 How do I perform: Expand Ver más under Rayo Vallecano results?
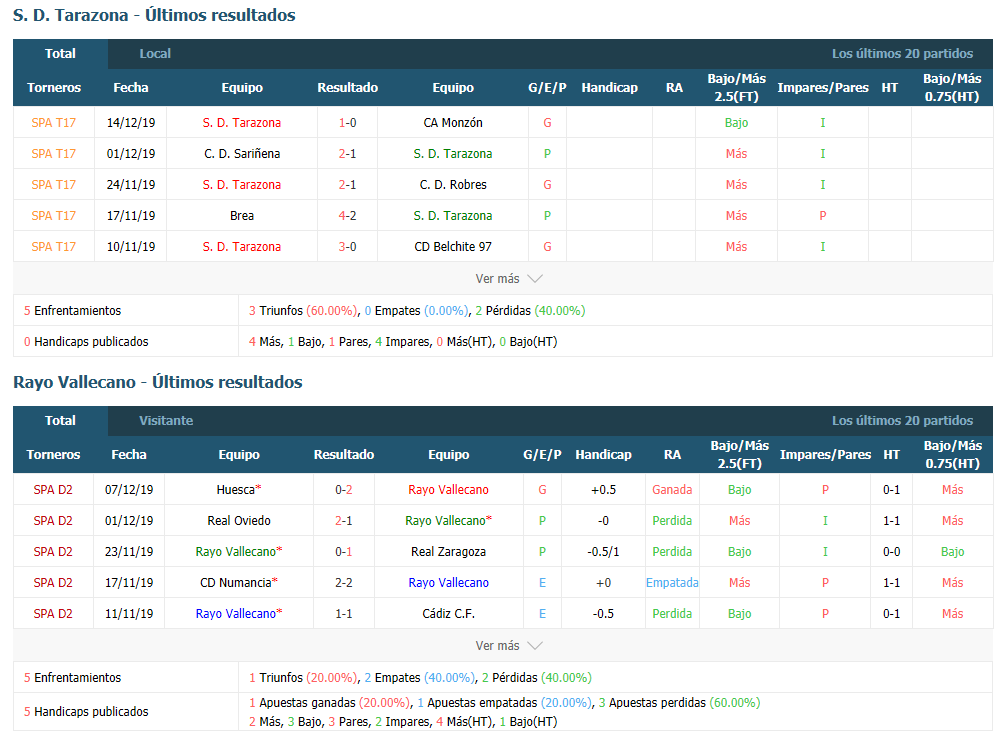click(508, 646)
